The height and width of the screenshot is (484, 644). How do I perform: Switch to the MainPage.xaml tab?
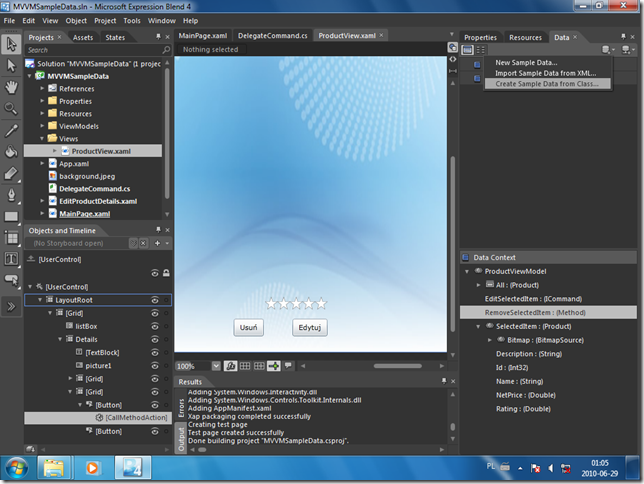click(202, 36)
